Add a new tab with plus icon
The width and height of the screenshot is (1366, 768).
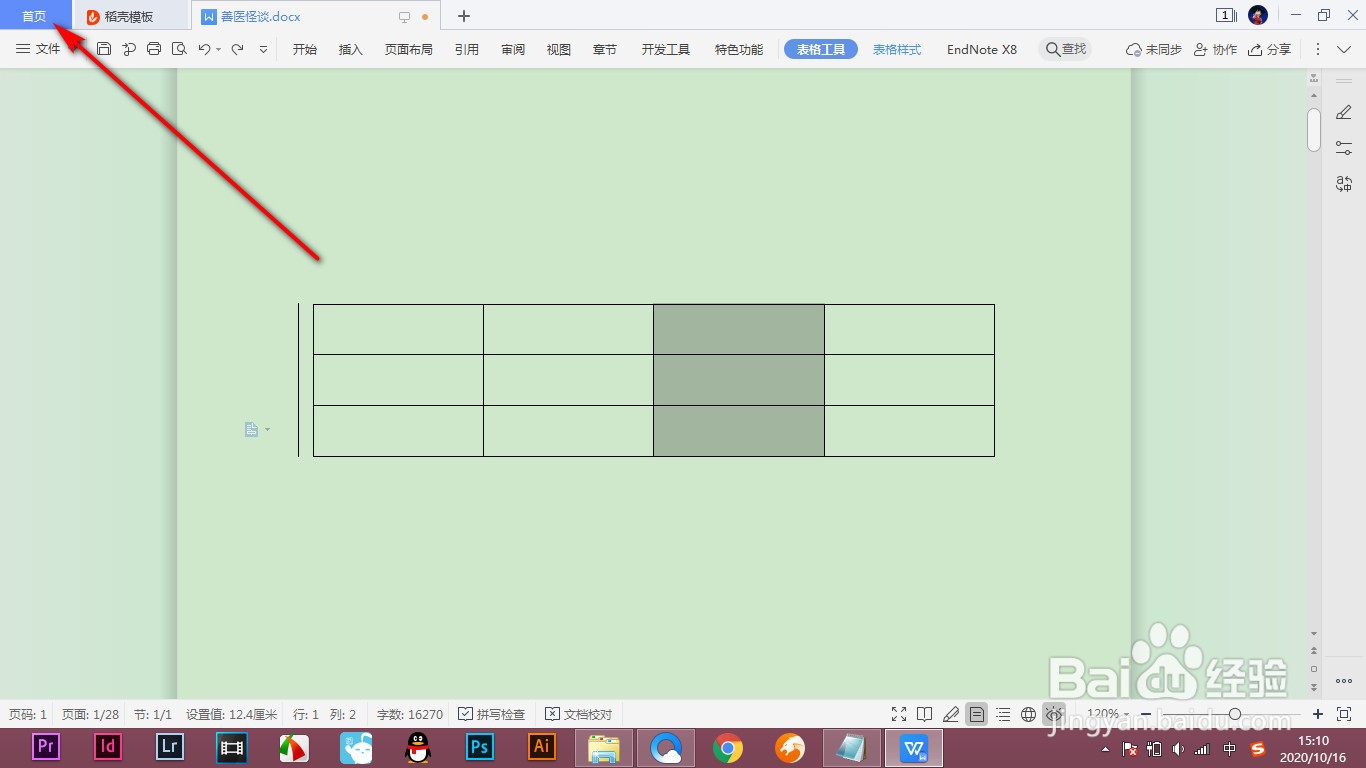click(464, 16)
